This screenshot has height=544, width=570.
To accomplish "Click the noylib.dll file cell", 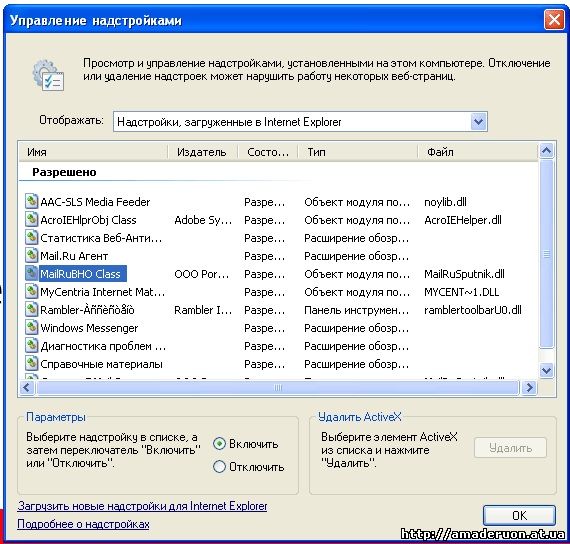I will pos(445,202).
